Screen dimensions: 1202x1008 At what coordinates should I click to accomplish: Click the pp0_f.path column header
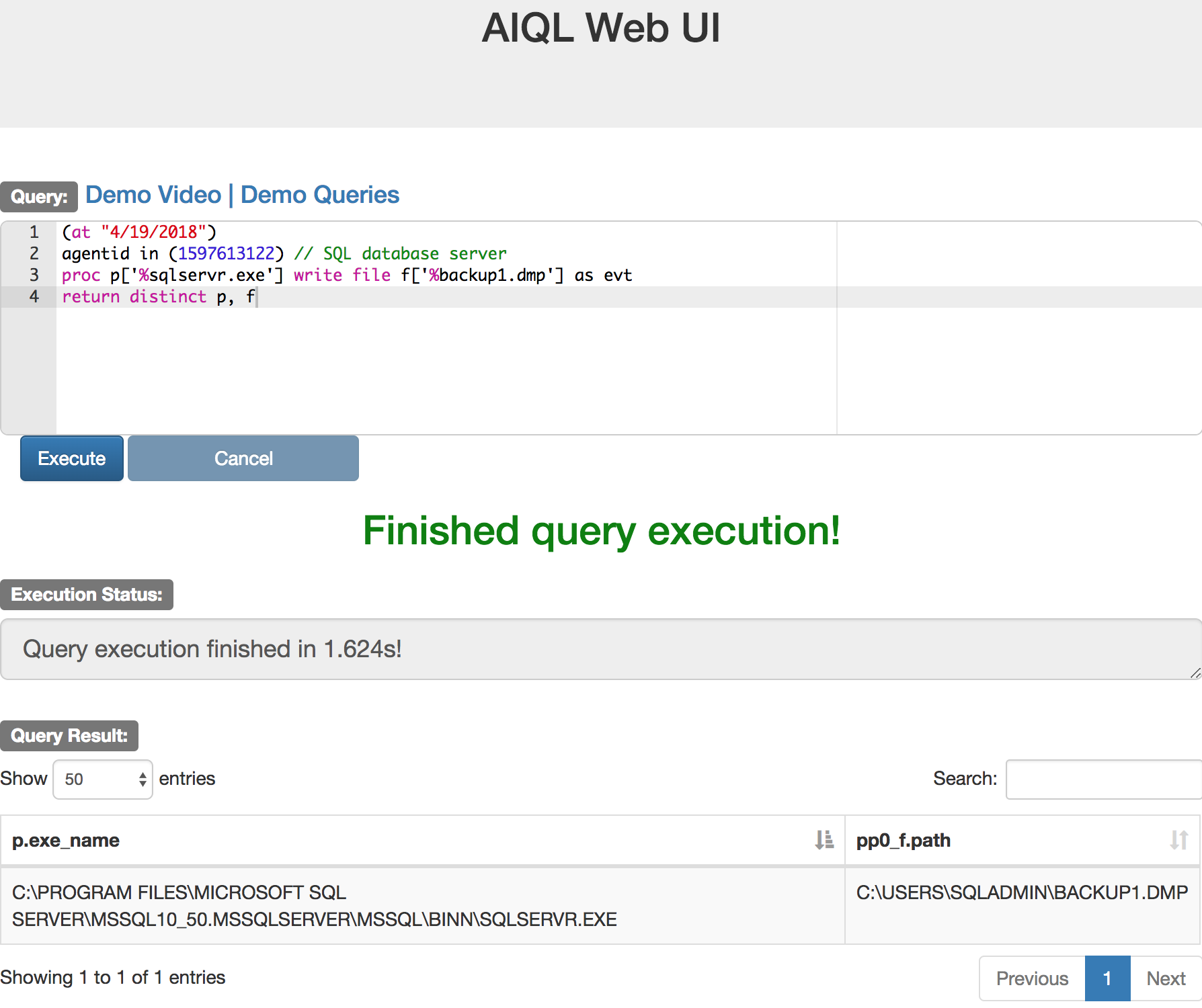pos(903,840)
